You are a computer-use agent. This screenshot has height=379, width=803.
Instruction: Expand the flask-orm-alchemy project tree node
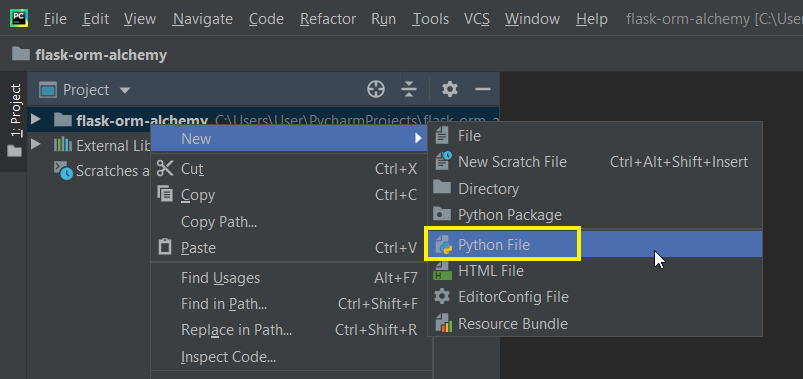tap(35, 119)
